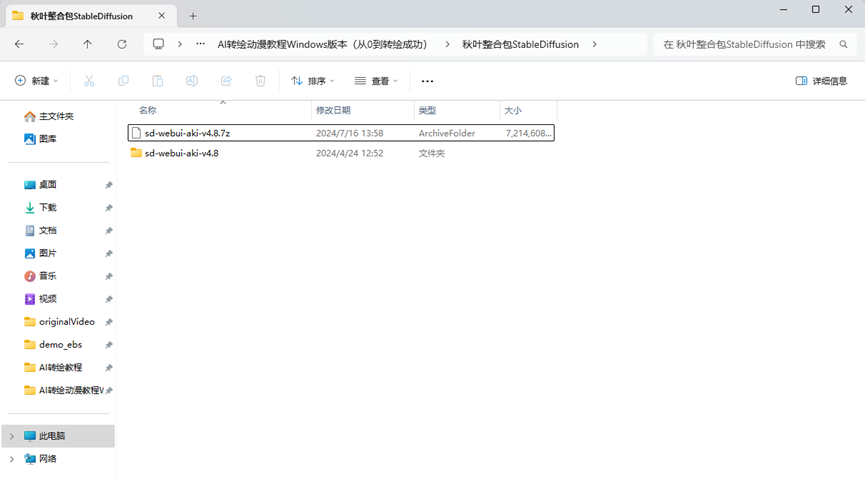Open the 新建 (New) dropdown

pyautogui.click(x=36, y=81)
